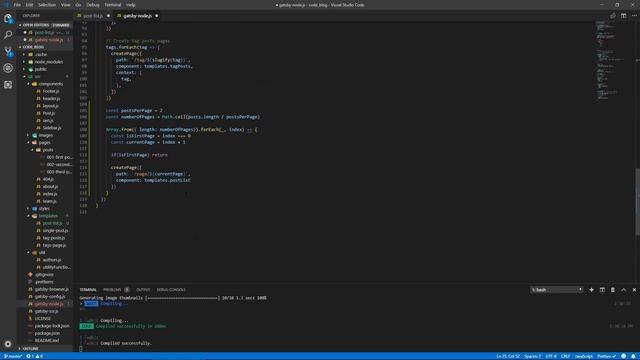This screenshot has width=640, height=360.
Task: Open the Source Control view
Action: pyautogui.click(x=8, y=51)
